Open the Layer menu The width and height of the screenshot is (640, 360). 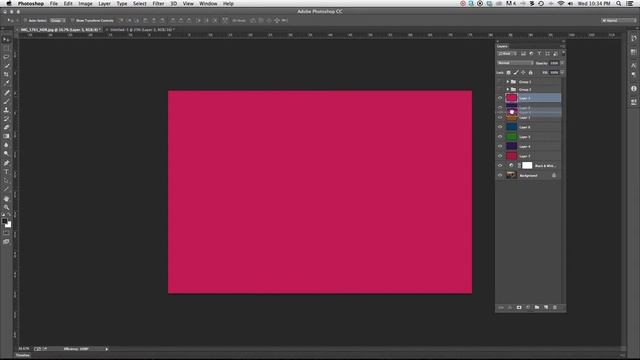click(104, 4)
